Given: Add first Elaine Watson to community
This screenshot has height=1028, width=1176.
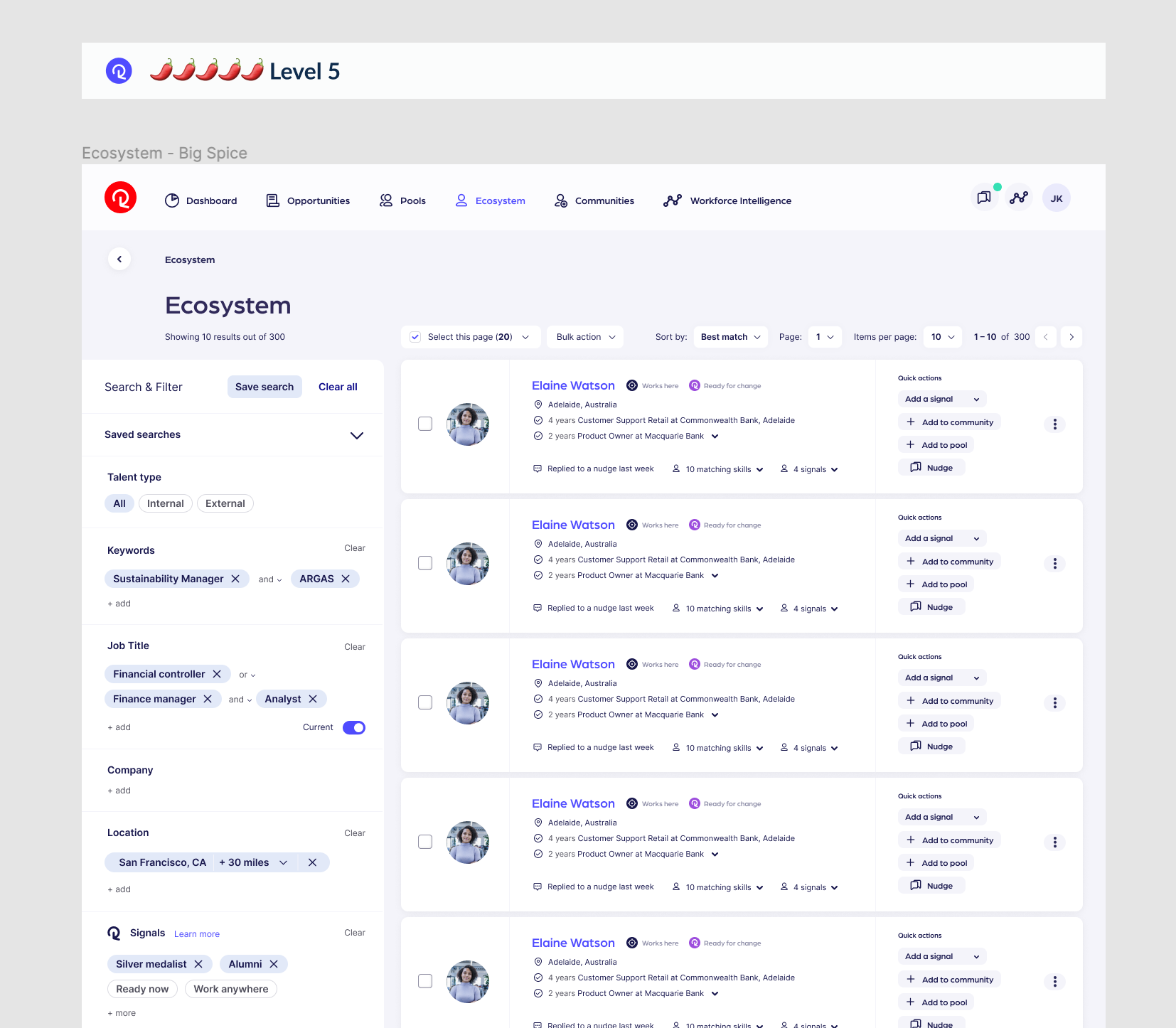Looking at the screenshot, I should coord(950,422).
